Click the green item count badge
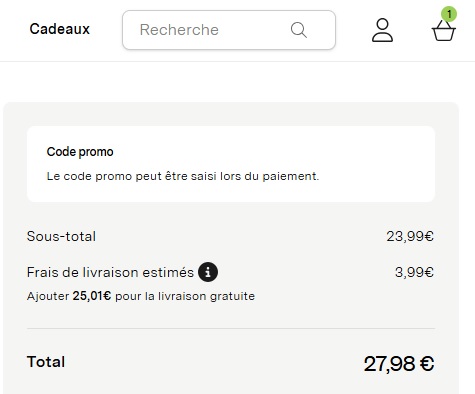Screen dimensions: 475x394 [449, 14]
